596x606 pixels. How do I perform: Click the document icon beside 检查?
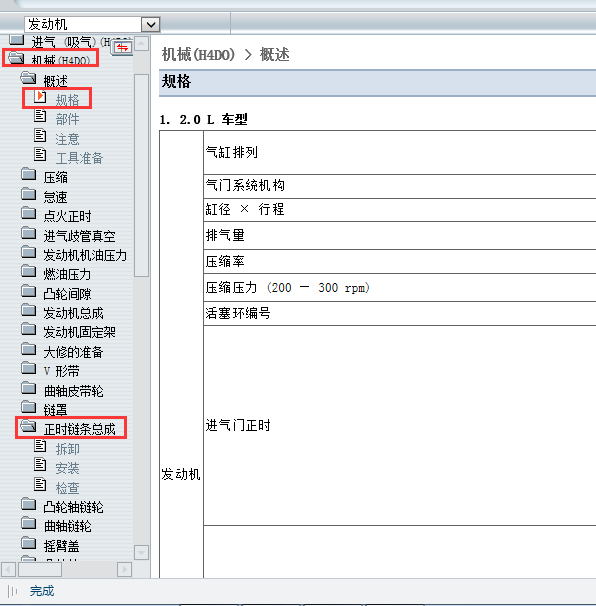click(x=40, y=485)
